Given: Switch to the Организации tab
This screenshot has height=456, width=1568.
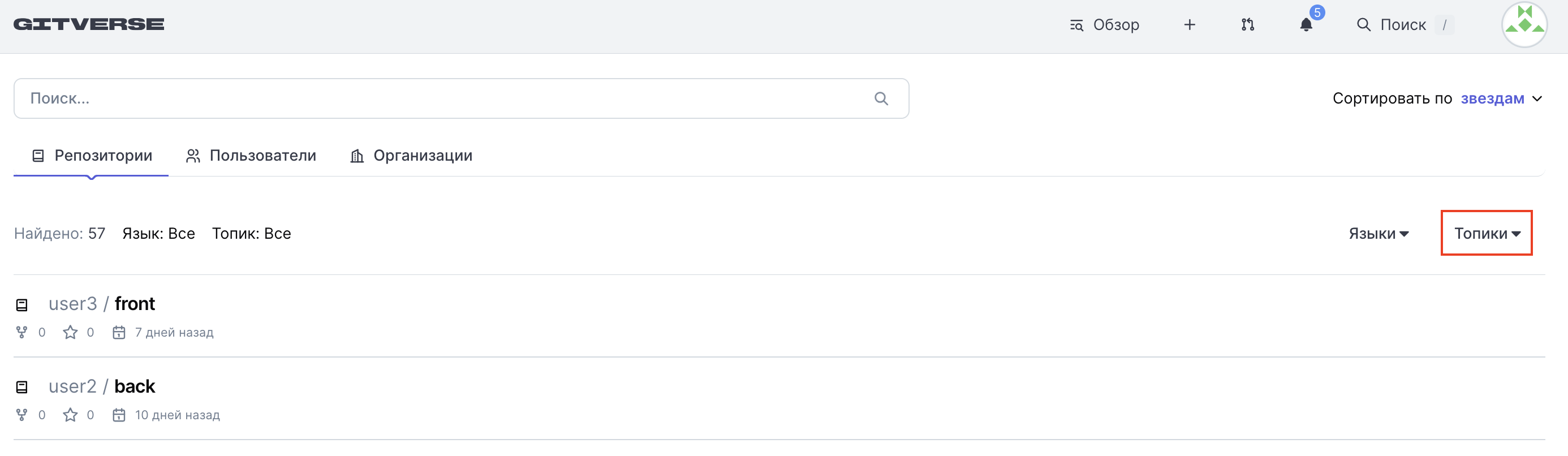Looking at the screenshot, I should pos(411,156).
